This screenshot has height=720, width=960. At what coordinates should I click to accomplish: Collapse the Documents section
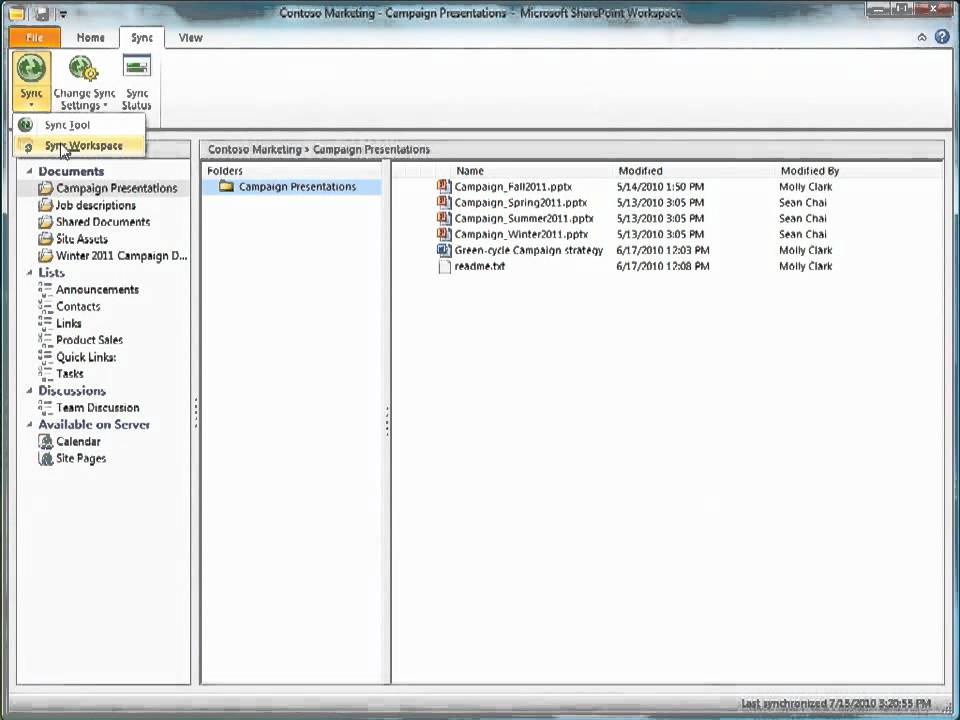[x=29, y=171]
